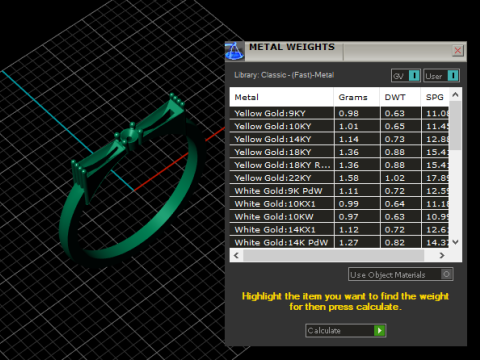Select the White Gold:10KX1 row
The height and width of the screenshot is (360, 480).
tap(339, 204)
